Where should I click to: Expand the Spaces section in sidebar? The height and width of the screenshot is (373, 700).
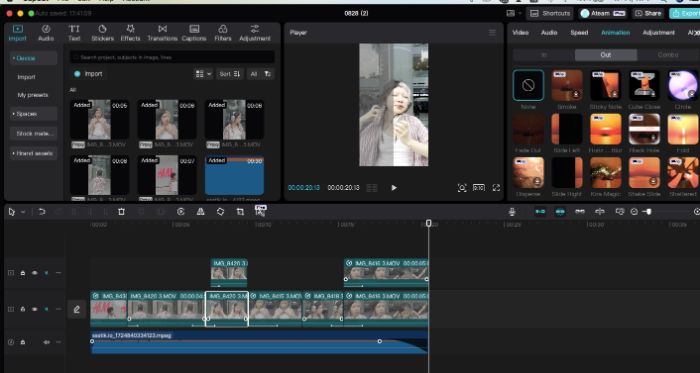(33, 114)
